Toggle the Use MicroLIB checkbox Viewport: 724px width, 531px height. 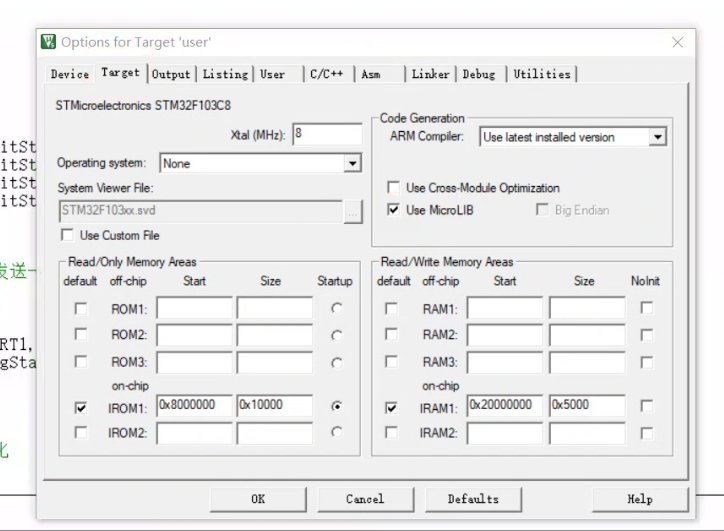(x=393, y=210)
